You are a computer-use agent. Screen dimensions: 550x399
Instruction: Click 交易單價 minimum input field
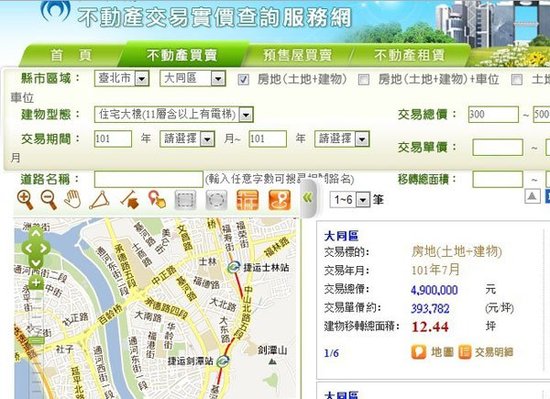(x=498, y=148)
